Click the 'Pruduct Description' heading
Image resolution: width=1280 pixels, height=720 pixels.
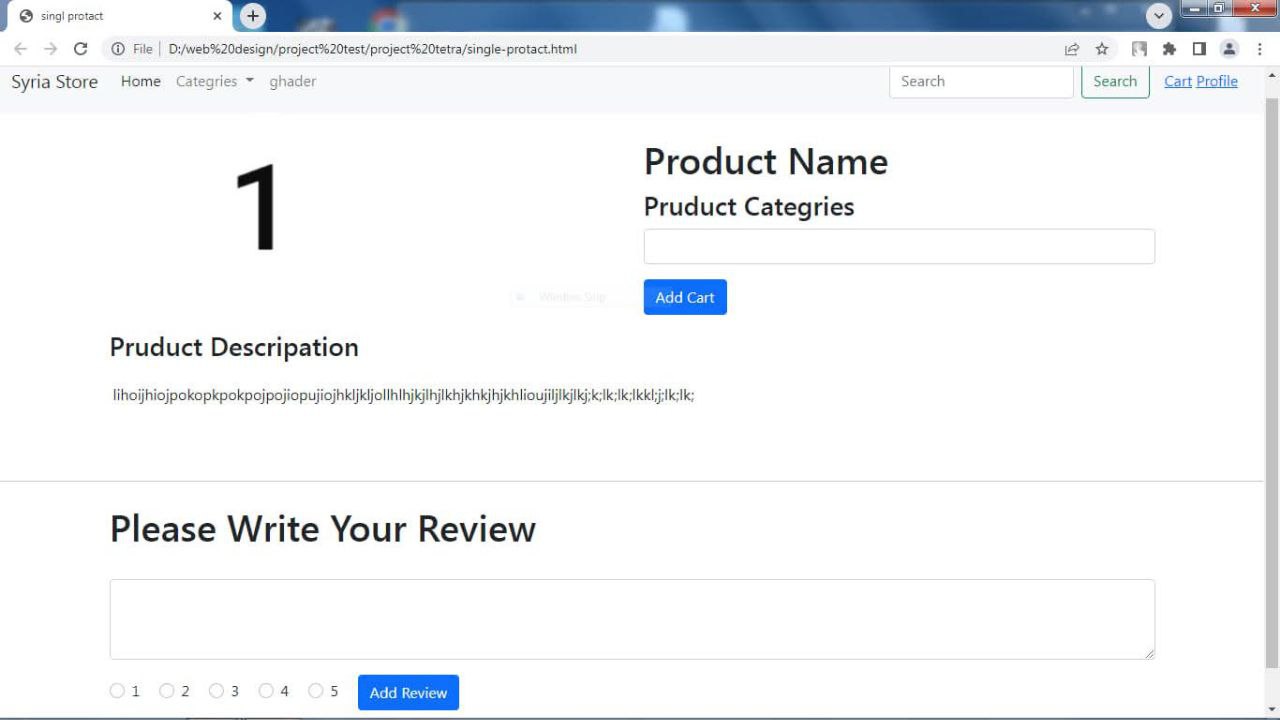(234, 347)
